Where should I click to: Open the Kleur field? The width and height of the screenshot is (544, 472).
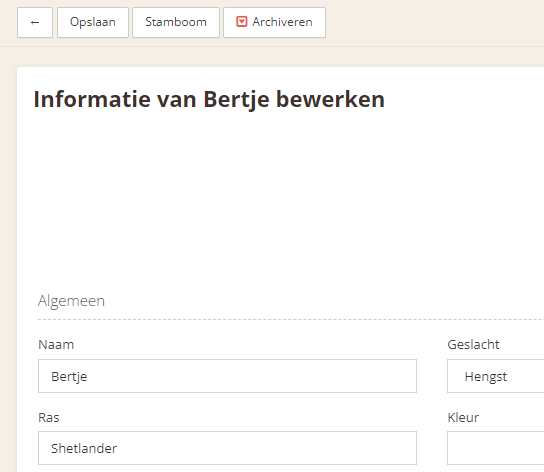tap(495, 448)
